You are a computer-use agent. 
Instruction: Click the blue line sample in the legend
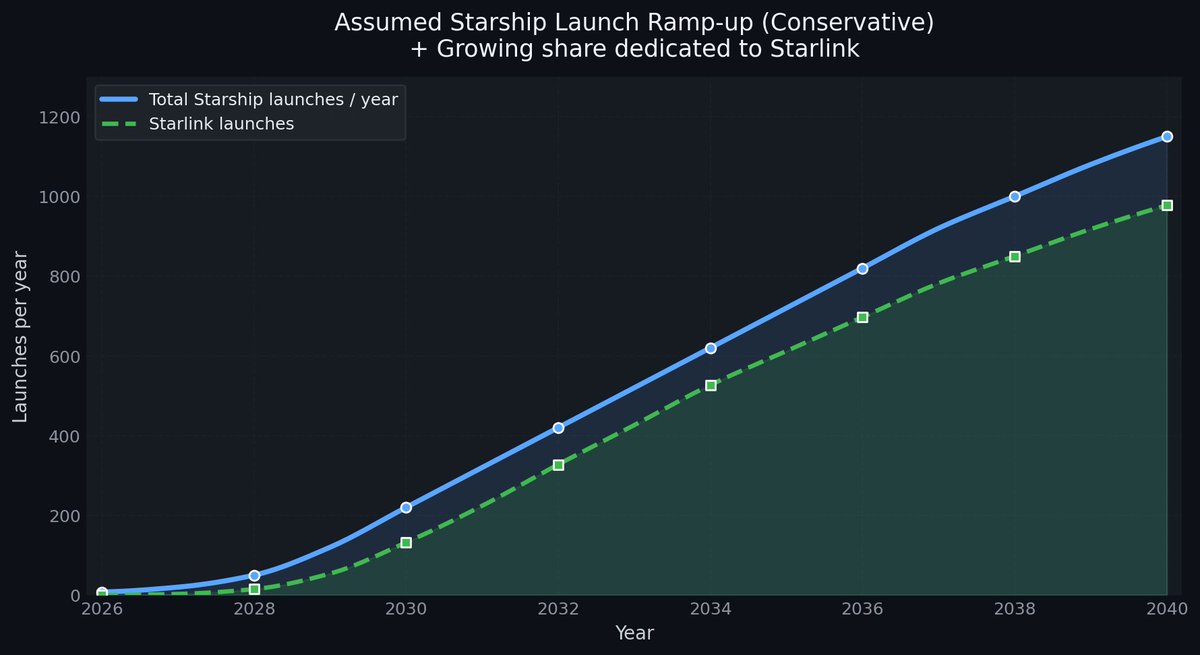coord(120,99)
